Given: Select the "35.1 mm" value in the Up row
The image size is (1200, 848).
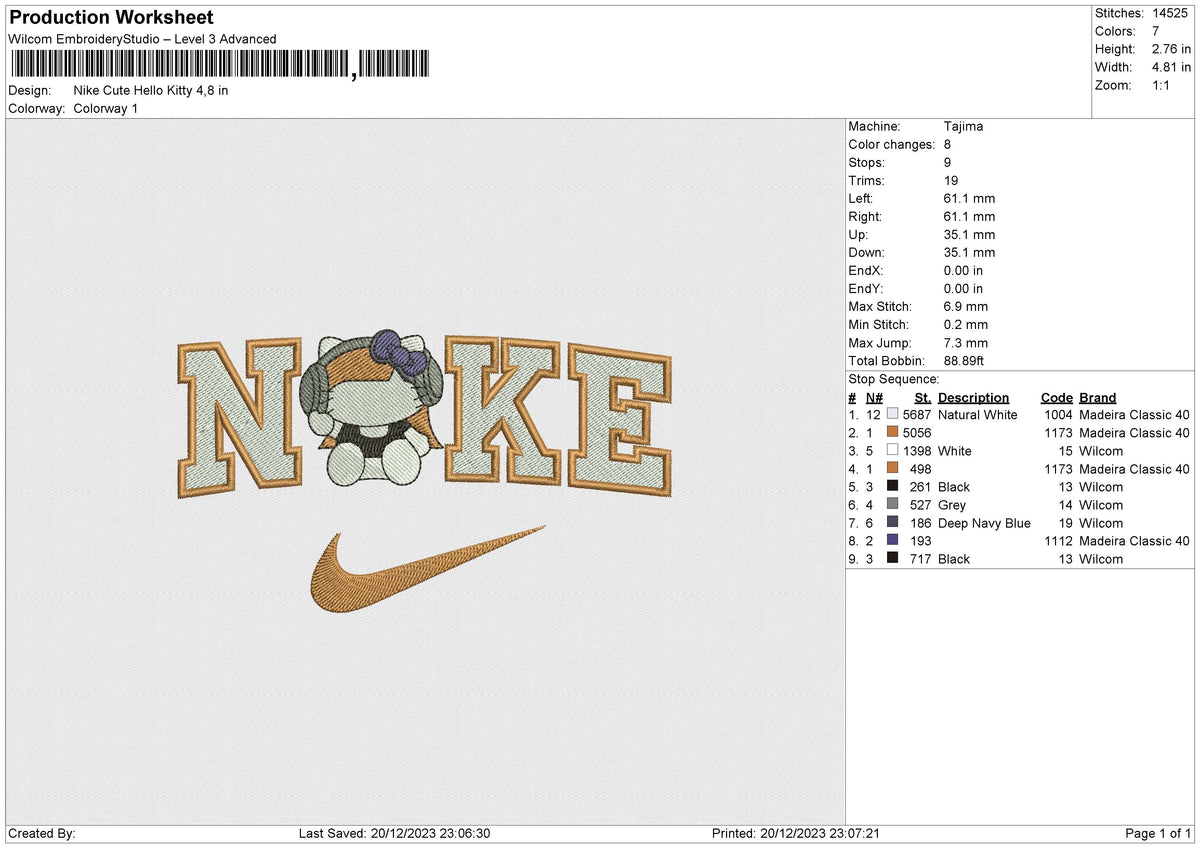Looking at the screenshot, I should click(969, 235).
